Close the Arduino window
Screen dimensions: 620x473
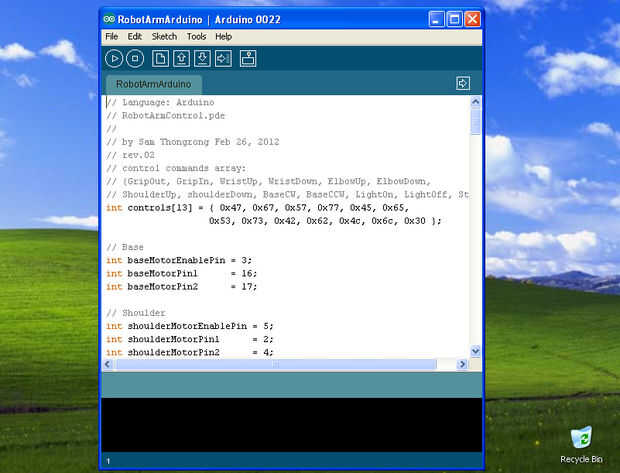pos(473,19)
